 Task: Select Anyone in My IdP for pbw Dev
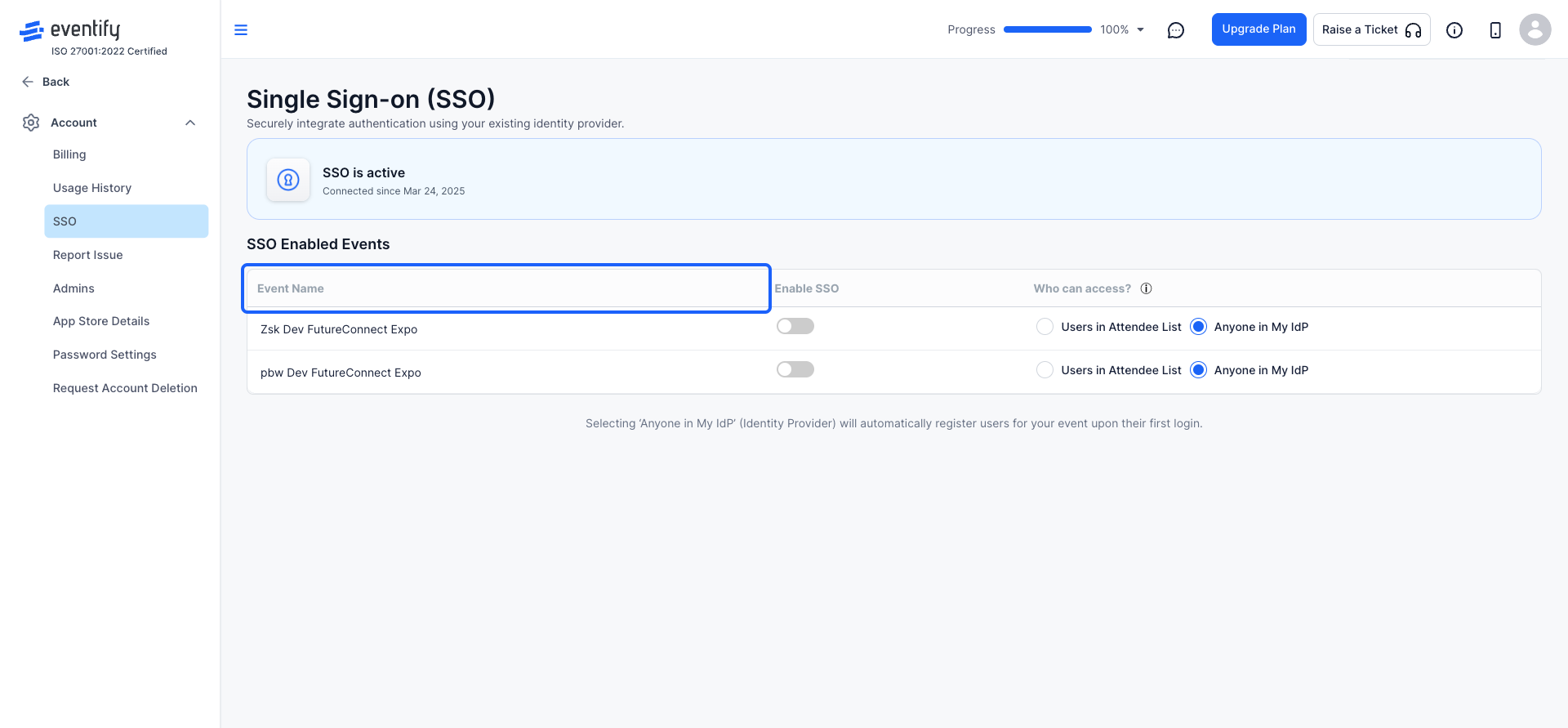[1198, 370]
